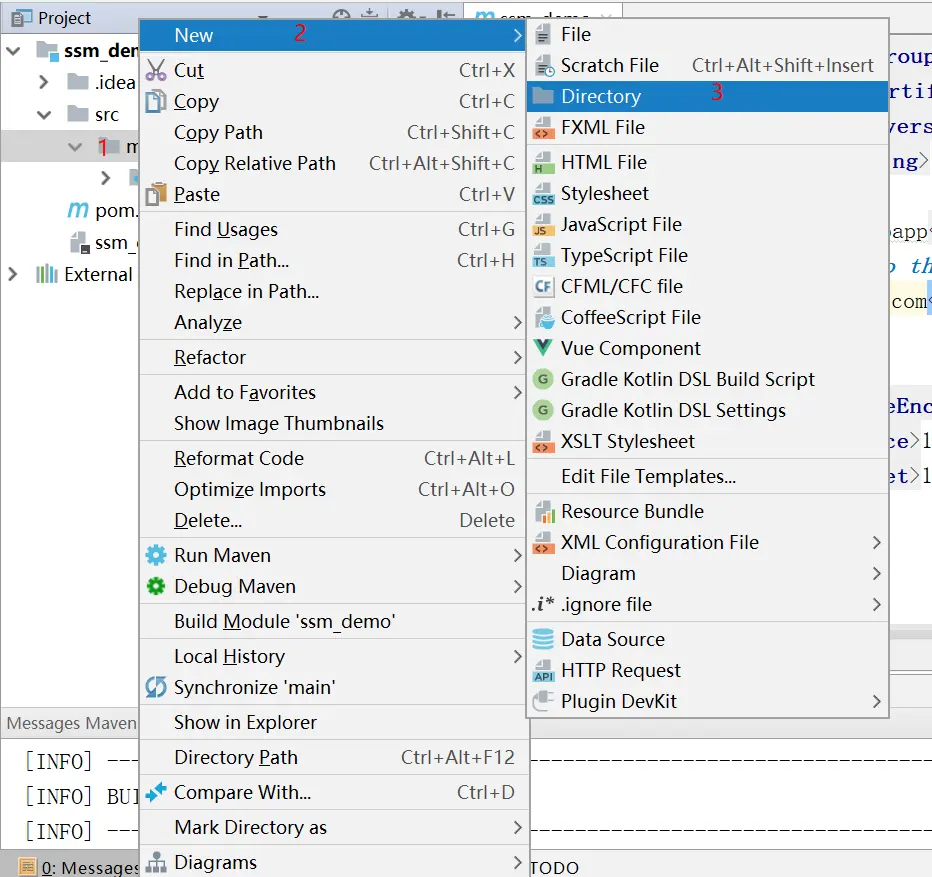Expand External Libraries tree node
The height and width of the screenshot is (877, 932).
coord(12,274)
